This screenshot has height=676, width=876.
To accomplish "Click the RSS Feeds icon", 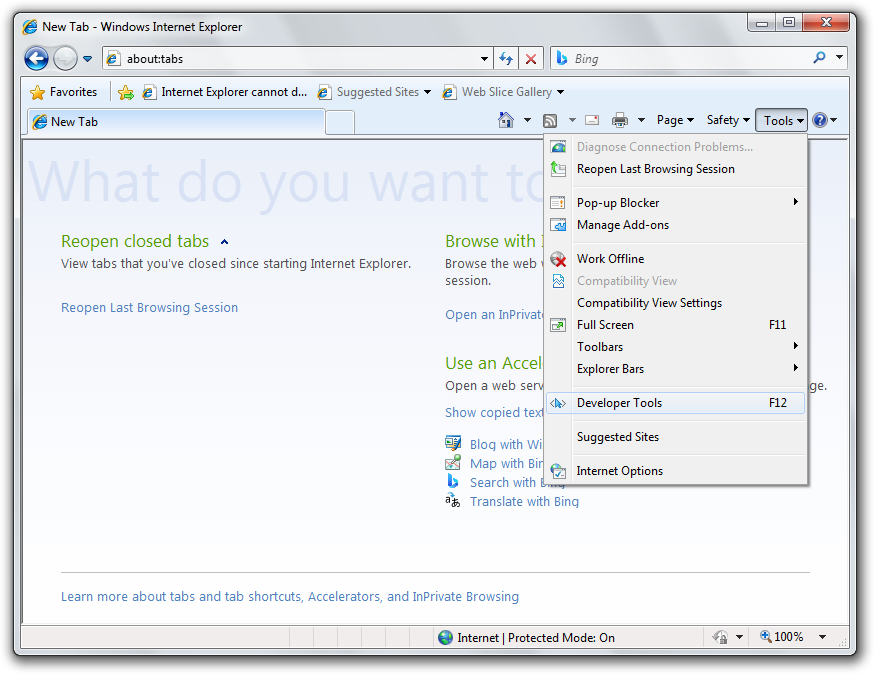I will [x=550, y=120].
